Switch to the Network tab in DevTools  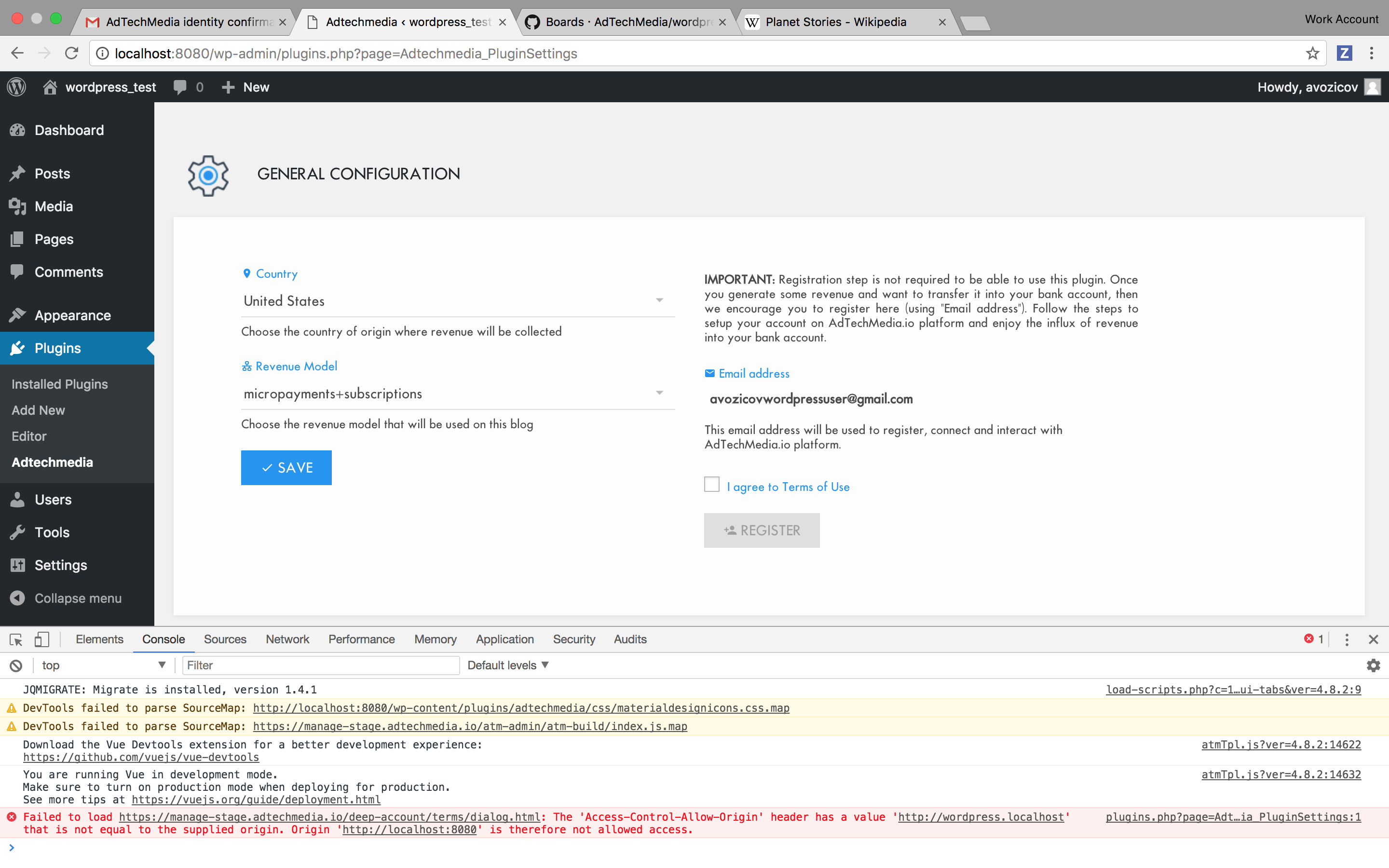[287, 639]
